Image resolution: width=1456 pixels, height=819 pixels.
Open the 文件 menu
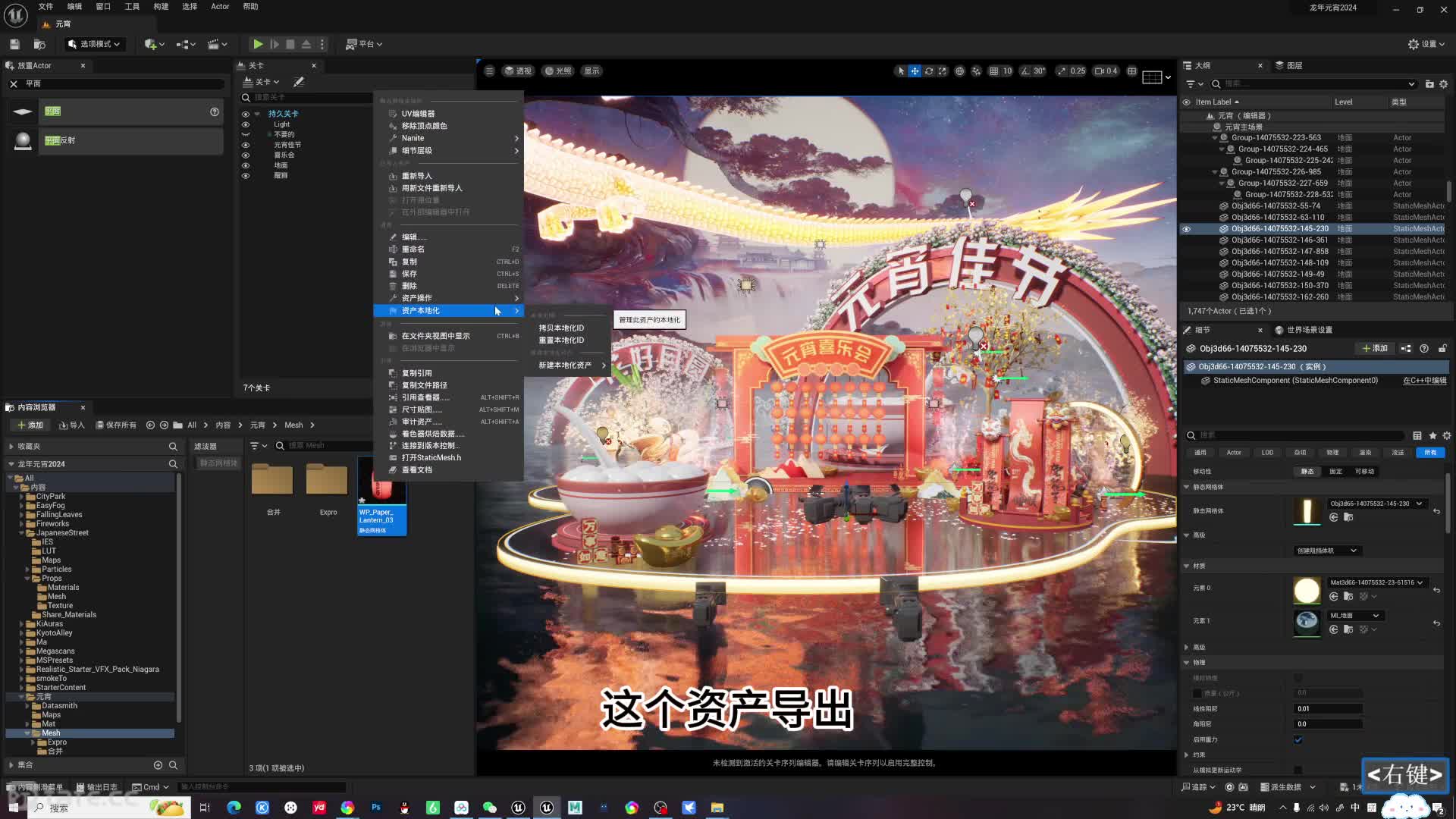pyautogui.click(x=45, y=7)
